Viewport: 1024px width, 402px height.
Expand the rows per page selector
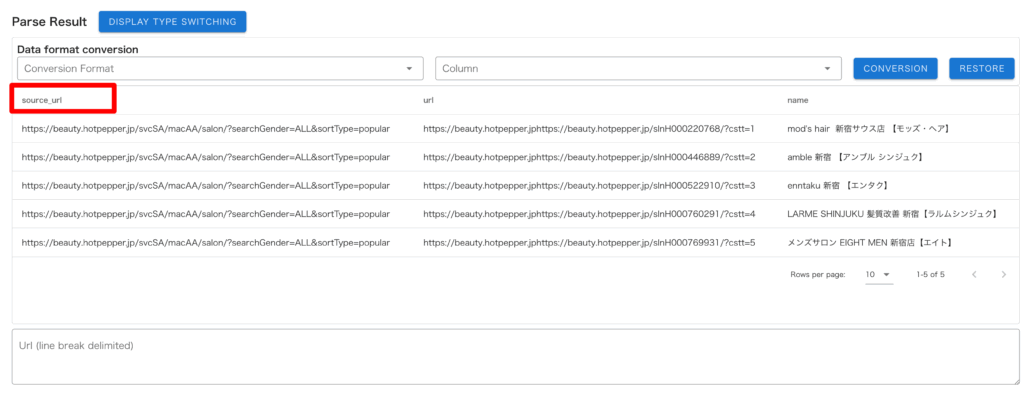point(879,274)
